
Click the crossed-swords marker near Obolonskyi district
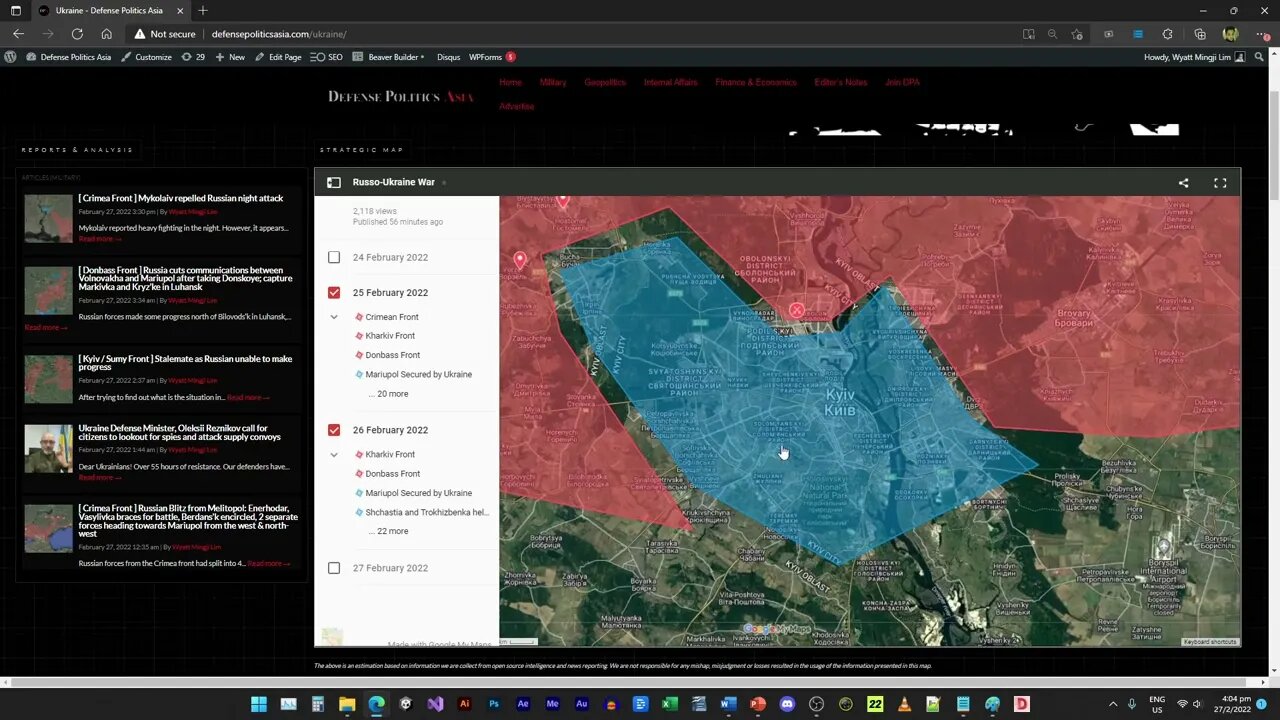pos(796,311)
